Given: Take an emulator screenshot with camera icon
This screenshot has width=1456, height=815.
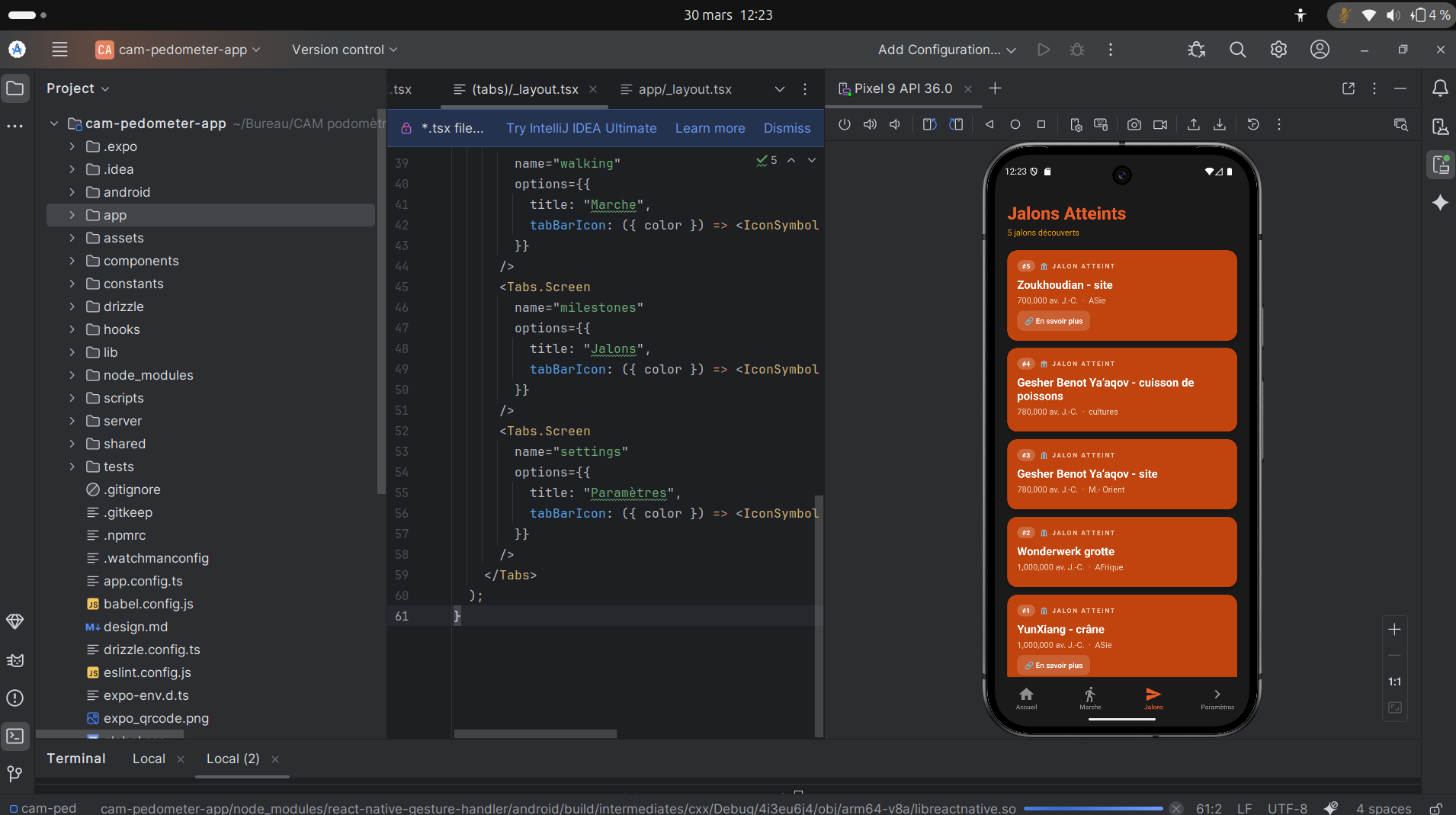Looking at the screenshot, I should 1134,124.
